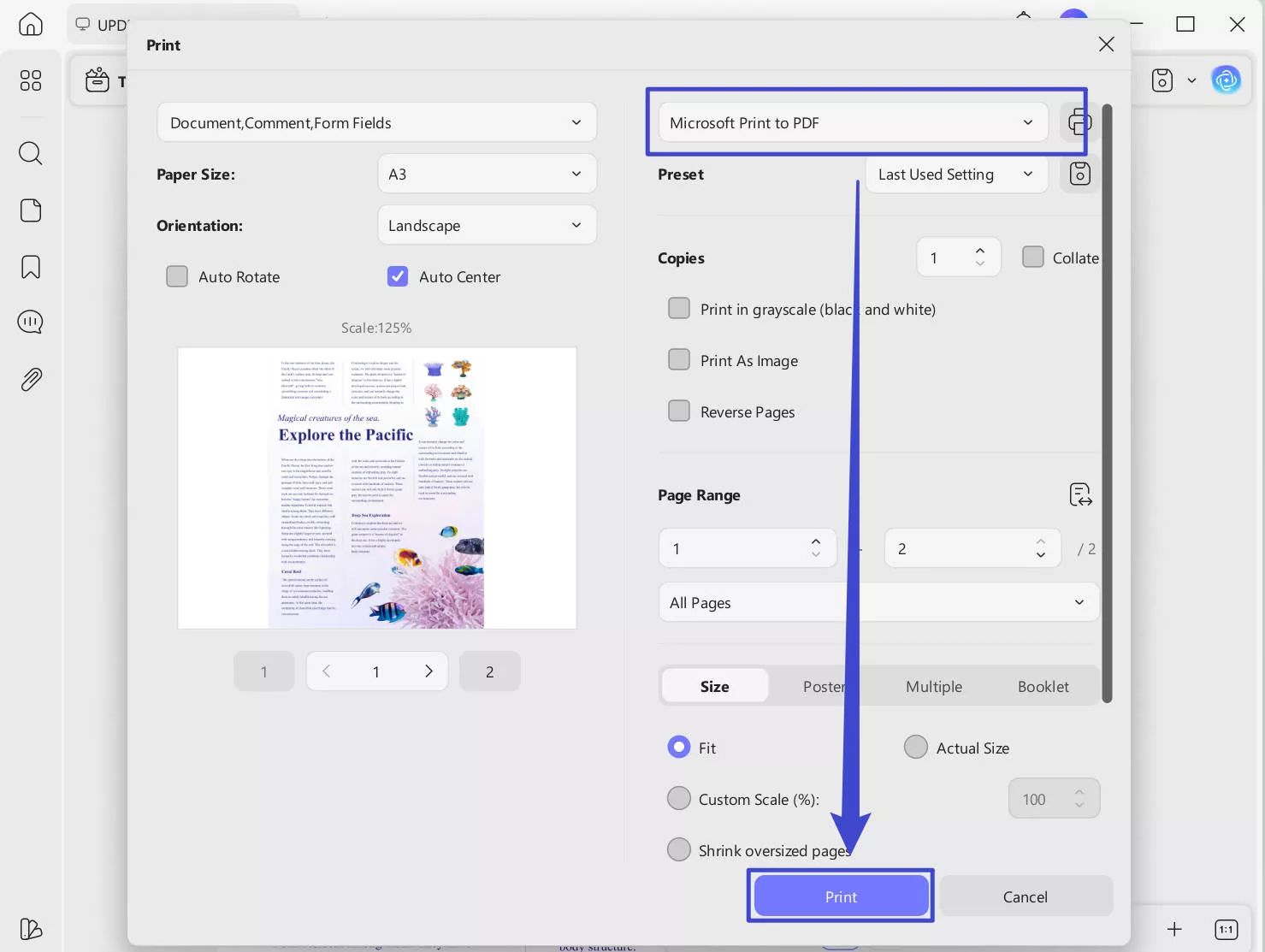Open the Search panel in the left sidebar
The height and width of the screenshot is (952, 1265).
31,153
